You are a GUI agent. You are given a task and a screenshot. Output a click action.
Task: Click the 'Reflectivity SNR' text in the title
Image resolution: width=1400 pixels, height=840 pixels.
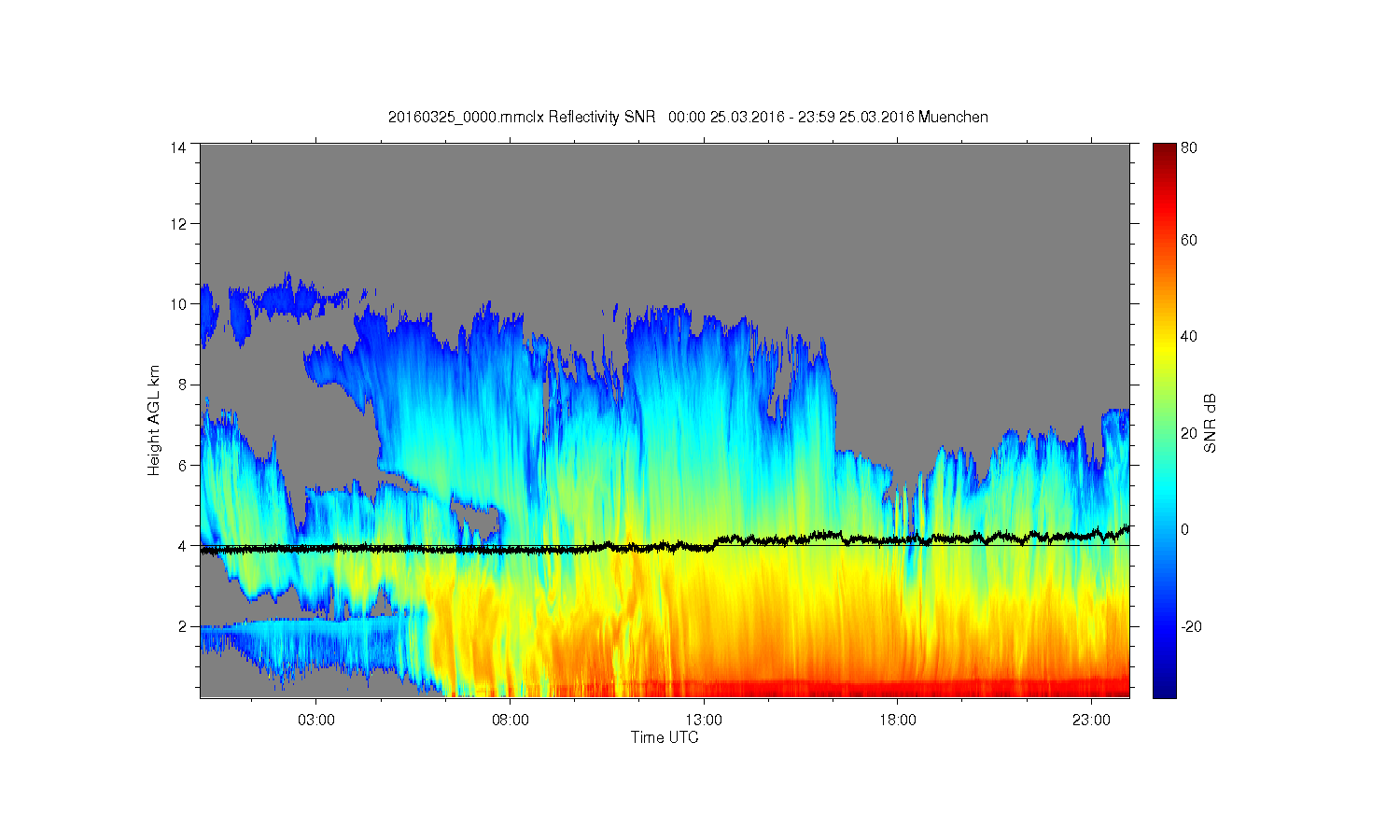tap(601, 117)
